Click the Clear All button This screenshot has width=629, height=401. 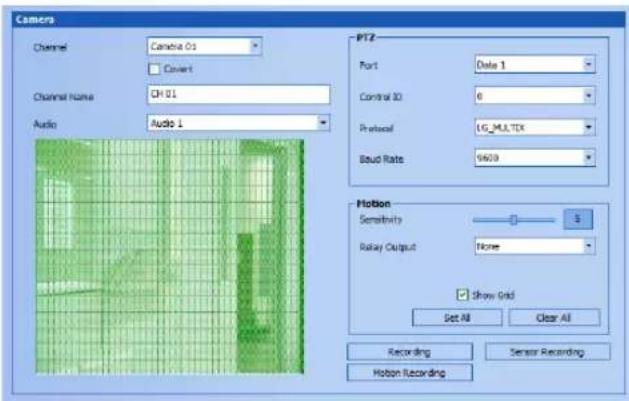[x=554, y=318]
